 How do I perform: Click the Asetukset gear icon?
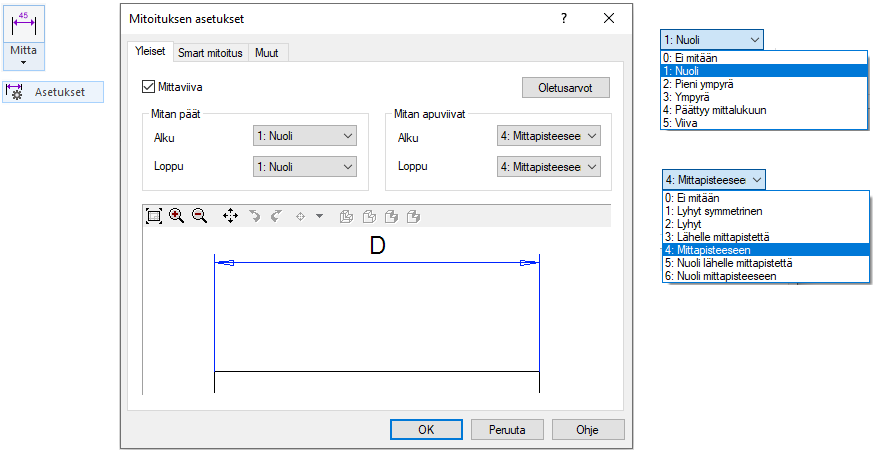tap(14, 92)
